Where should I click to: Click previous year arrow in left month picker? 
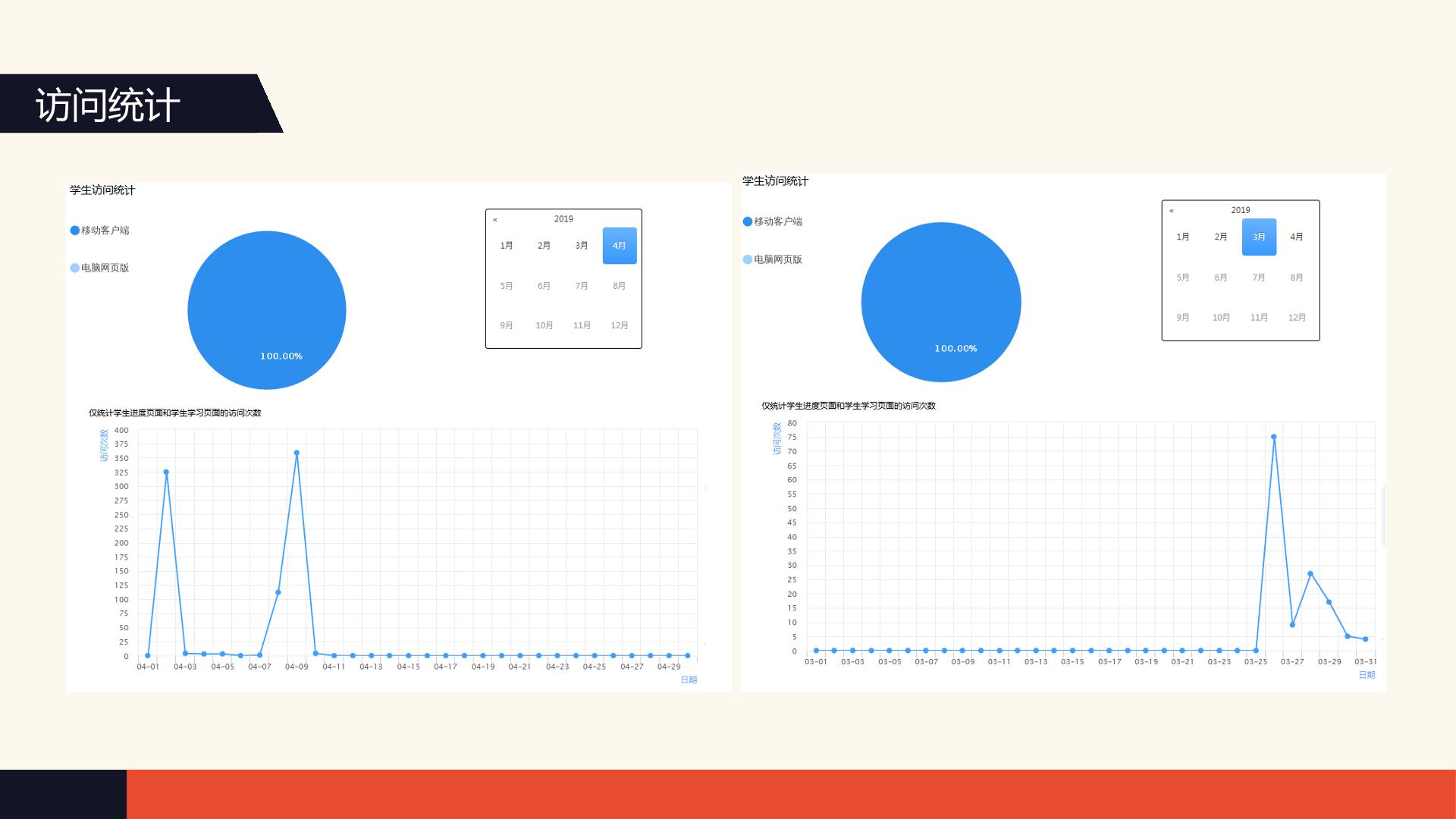[x=495, y=220]
